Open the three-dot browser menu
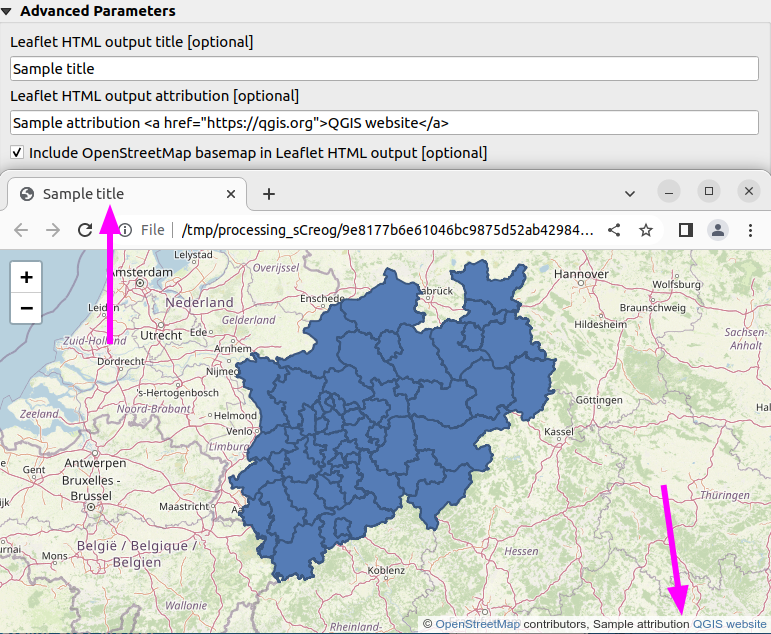Image resolution: width=771 pixels, height=634 pixels. [x=750, y=230]
